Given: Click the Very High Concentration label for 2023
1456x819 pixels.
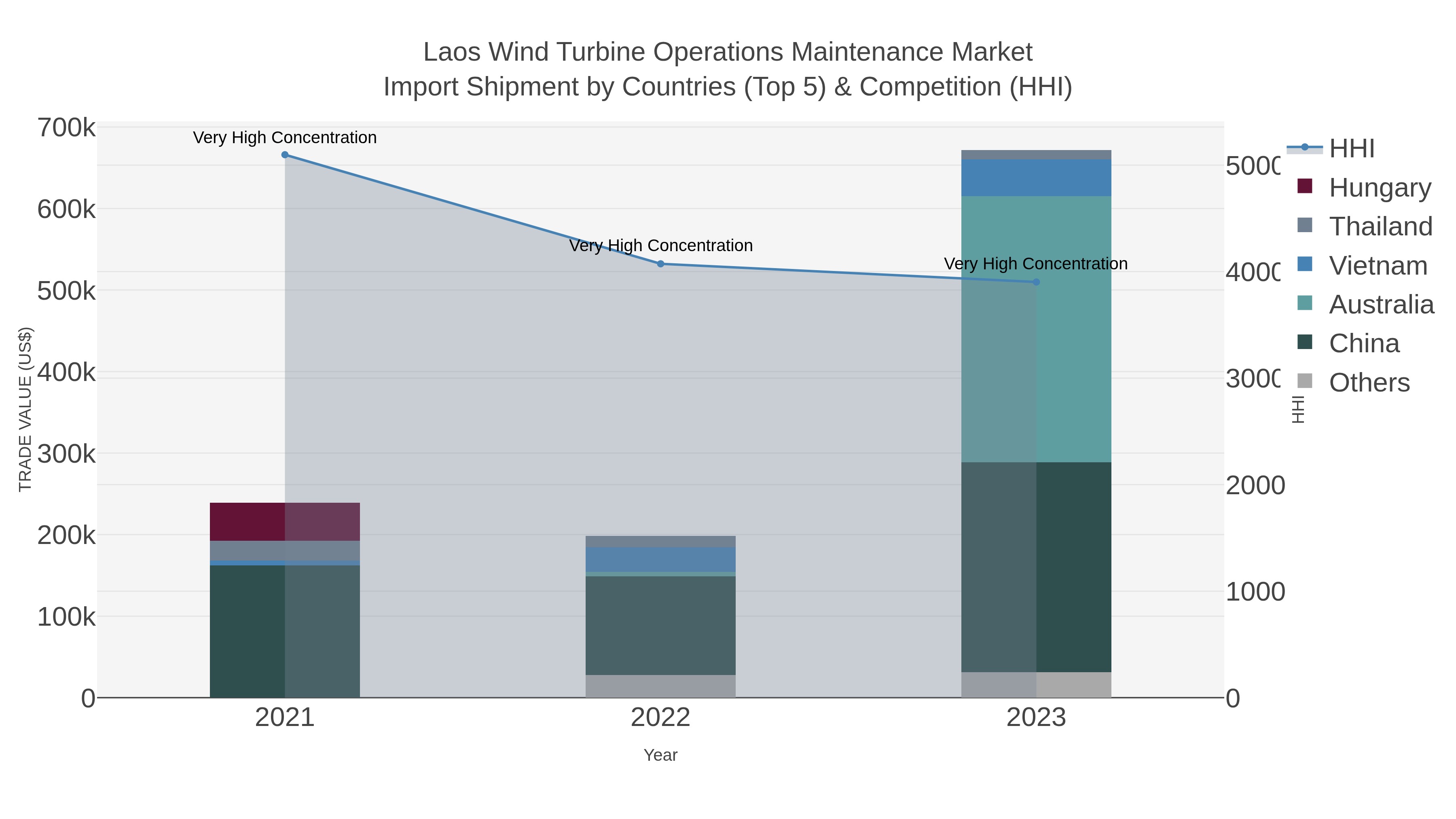Looking at the screenshot, I should (x=1036, y=263).
